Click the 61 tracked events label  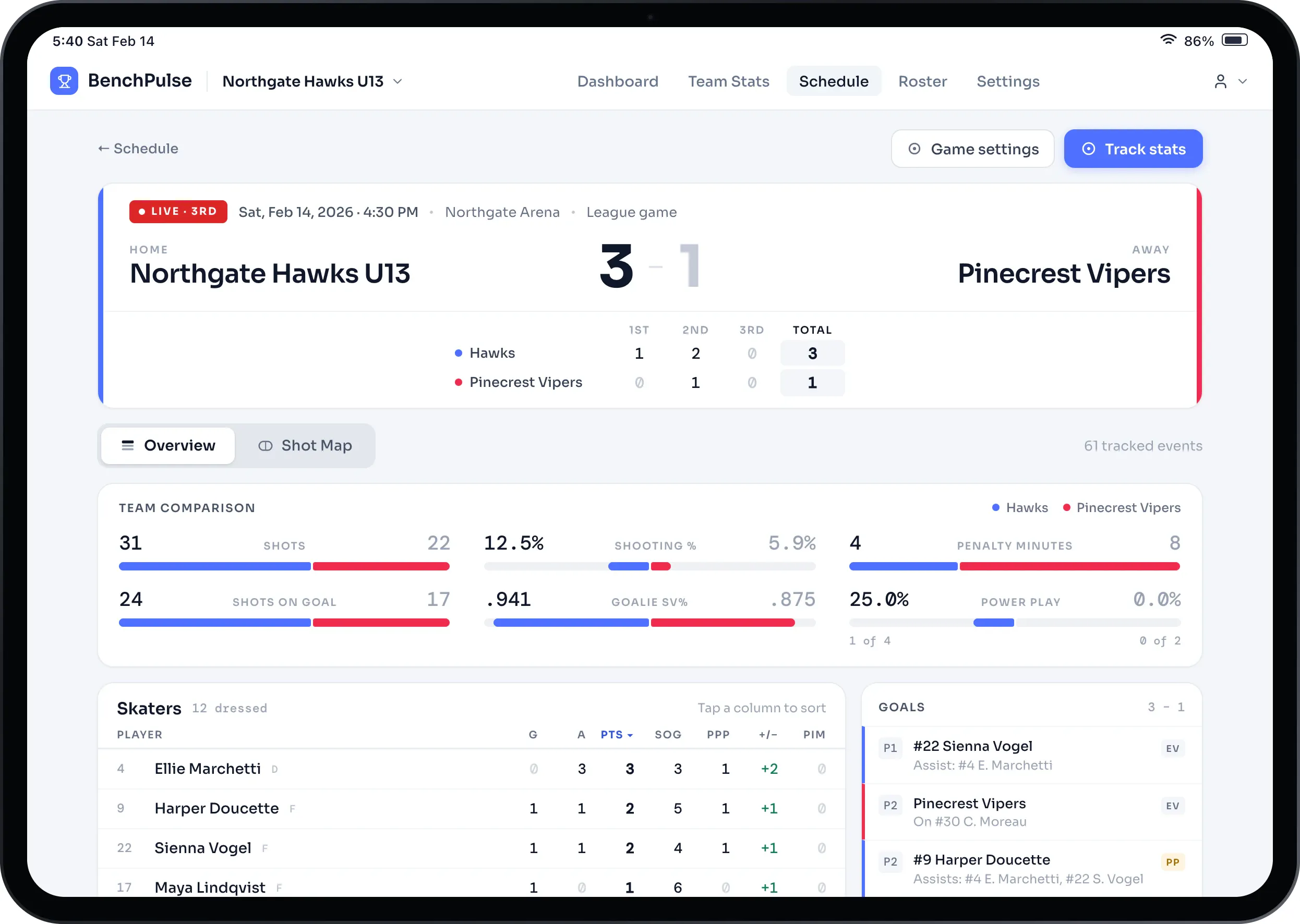pyautogui.click(x=1143, y=445)
